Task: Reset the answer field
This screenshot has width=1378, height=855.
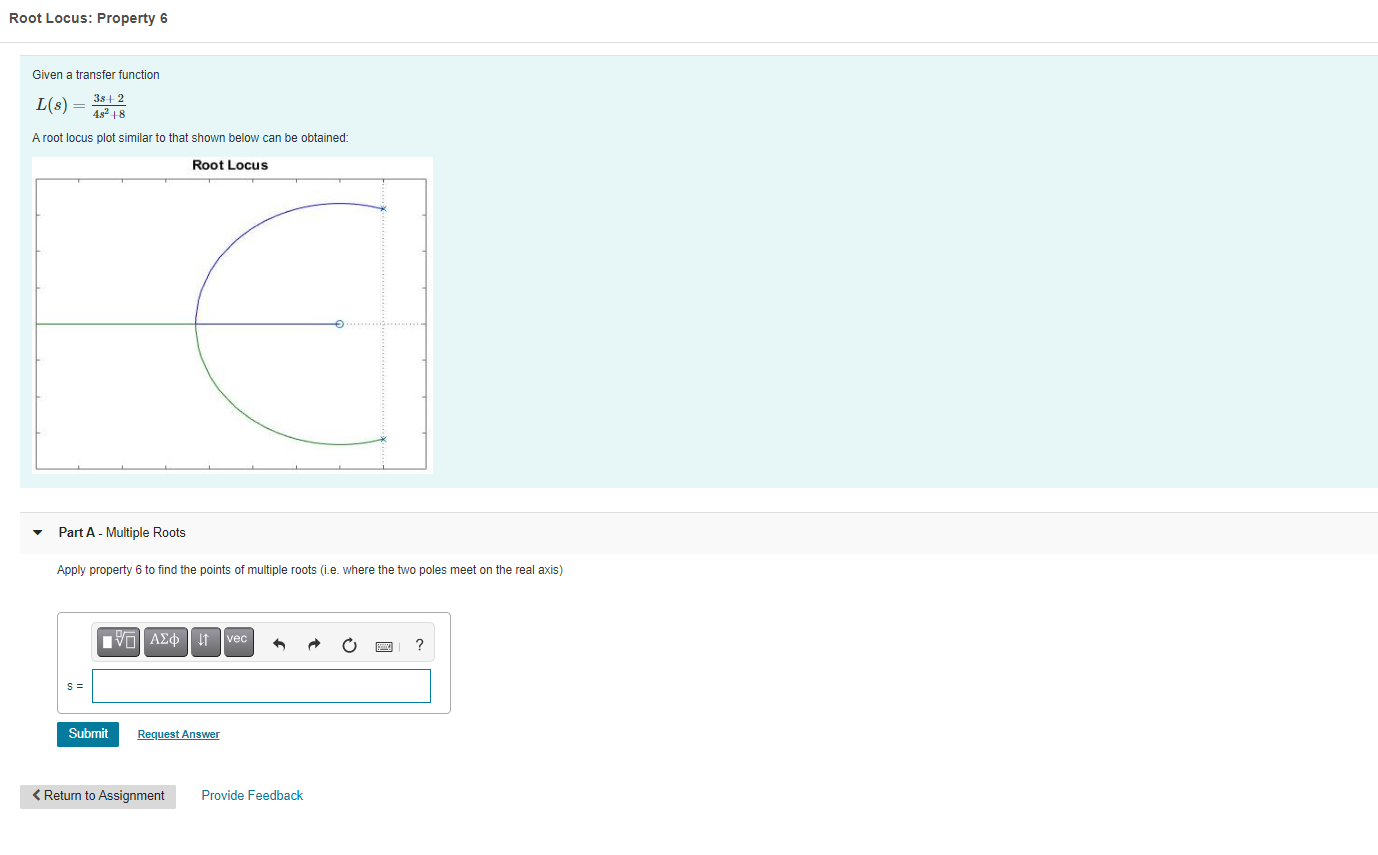Action: [x=349, y=645]
